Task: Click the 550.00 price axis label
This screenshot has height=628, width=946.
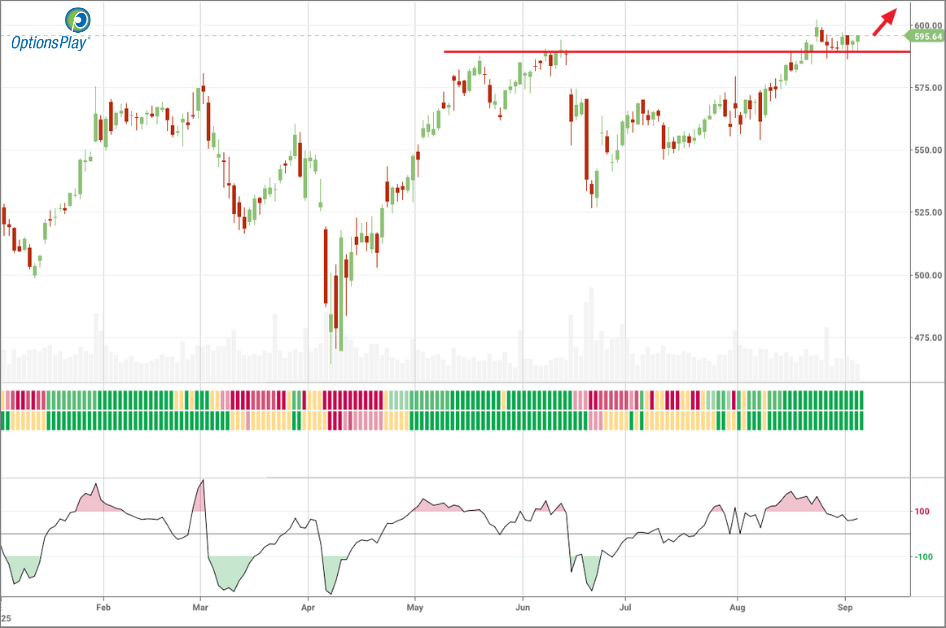Action: tap(928, 150)
